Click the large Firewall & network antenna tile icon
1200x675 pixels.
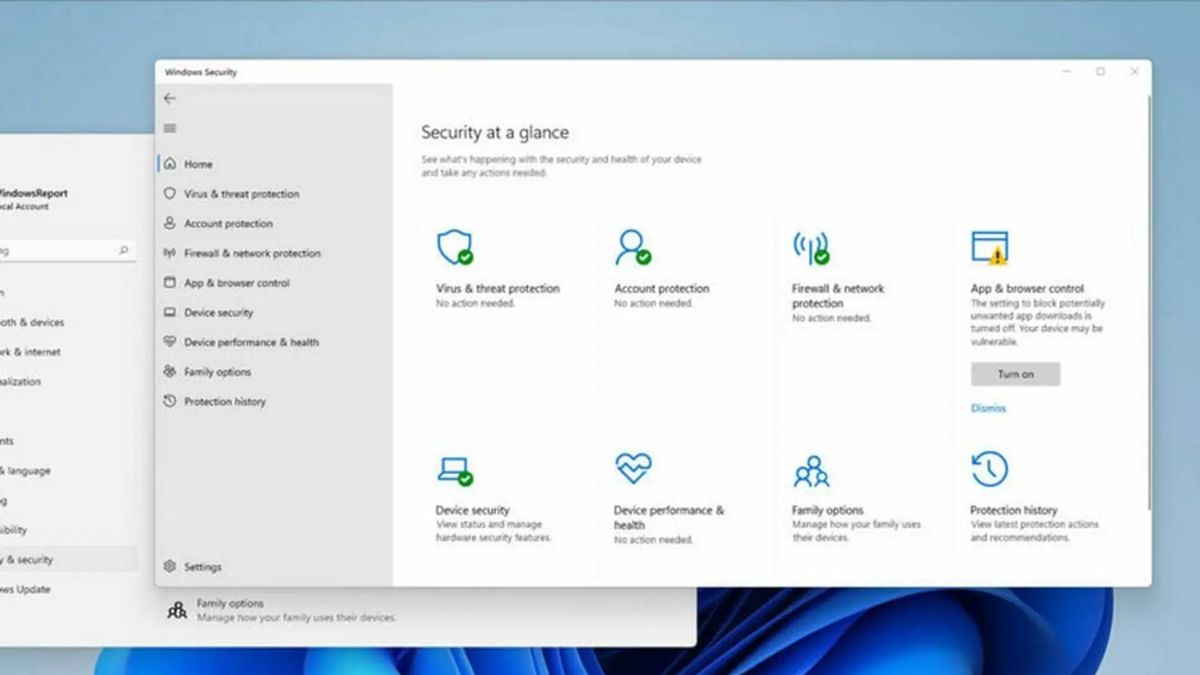811,247
